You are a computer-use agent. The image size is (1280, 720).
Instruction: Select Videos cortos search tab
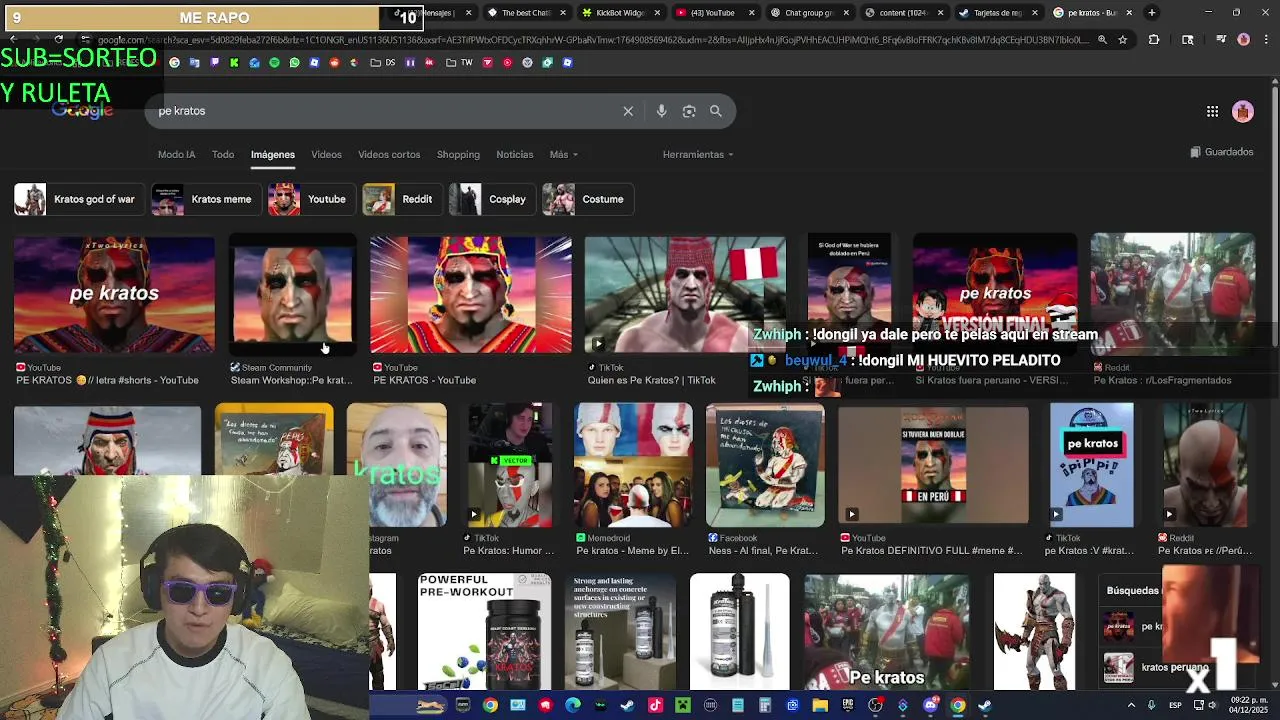(x=389, y=154)
